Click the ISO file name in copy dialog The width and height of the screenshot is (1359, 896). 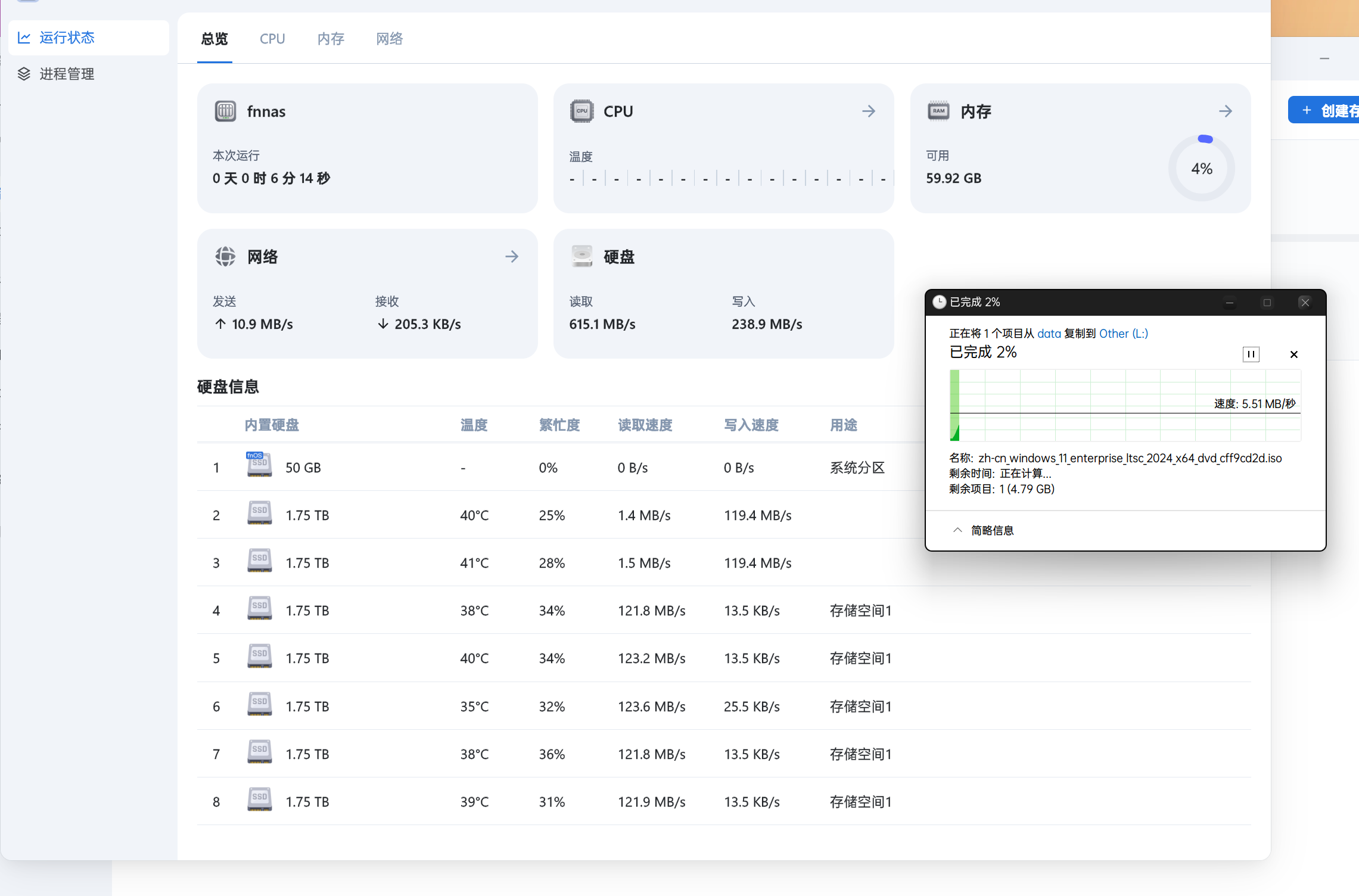click(x=1130, y=458)
